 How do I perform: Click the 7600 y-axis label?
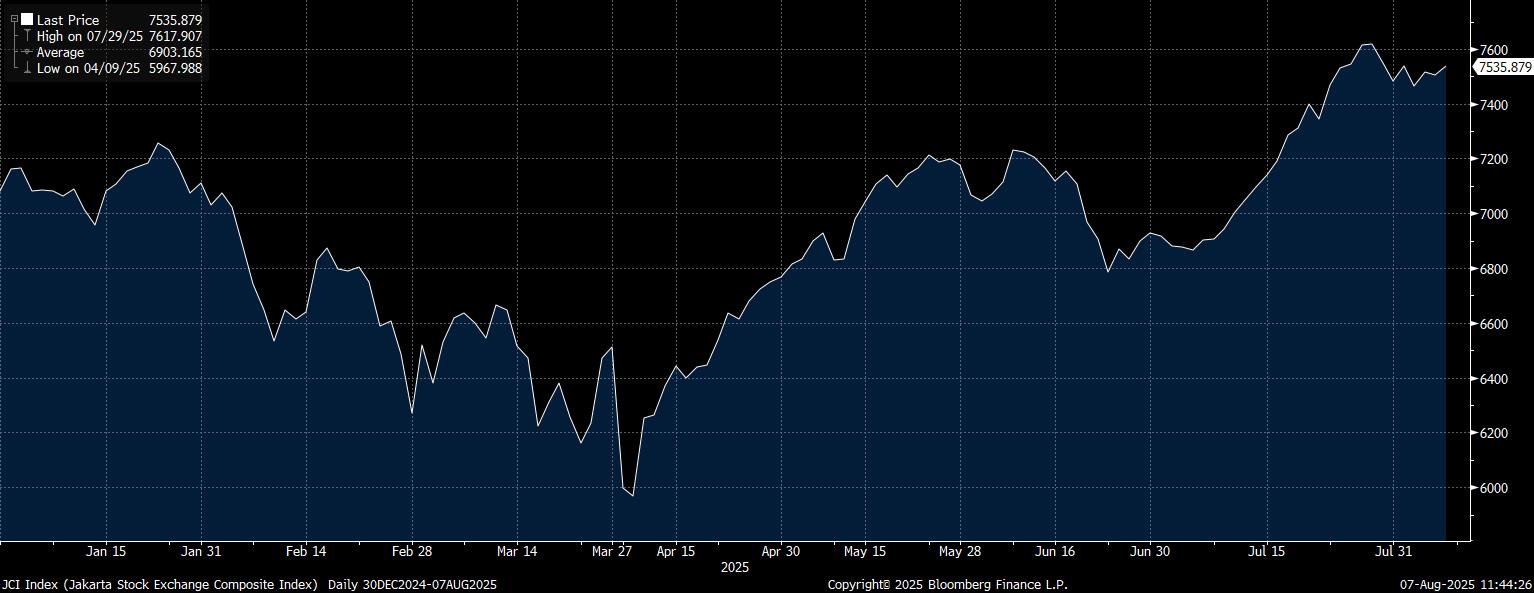(1493, 50)
